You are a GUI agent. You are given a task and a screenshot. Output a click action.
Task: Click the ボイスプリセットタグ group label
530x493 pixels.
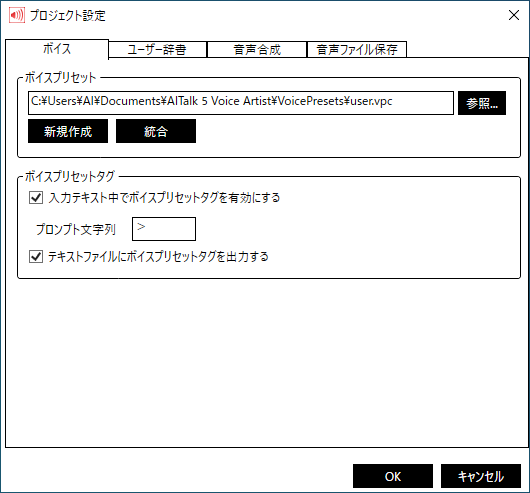tap(70, 177)
